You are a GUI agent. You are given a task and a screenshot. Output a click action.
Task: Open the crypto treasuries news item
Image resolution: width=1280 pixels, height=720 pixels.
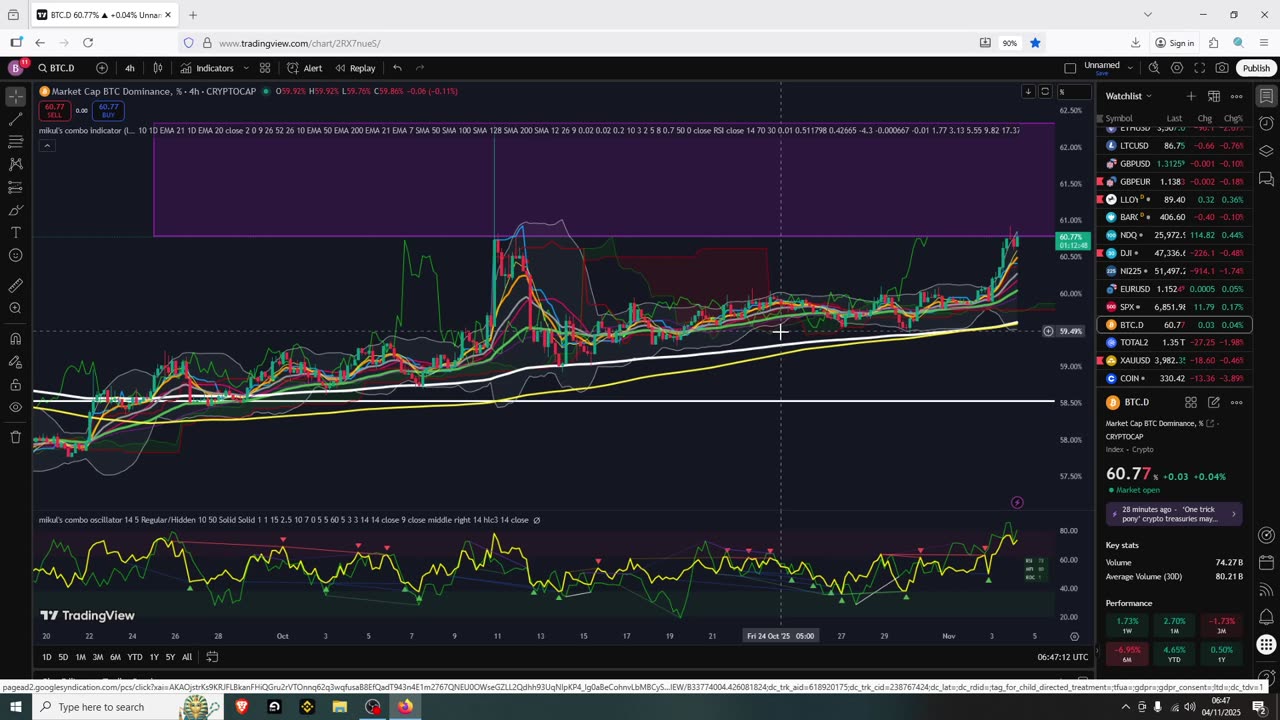tap(1174, 514)
